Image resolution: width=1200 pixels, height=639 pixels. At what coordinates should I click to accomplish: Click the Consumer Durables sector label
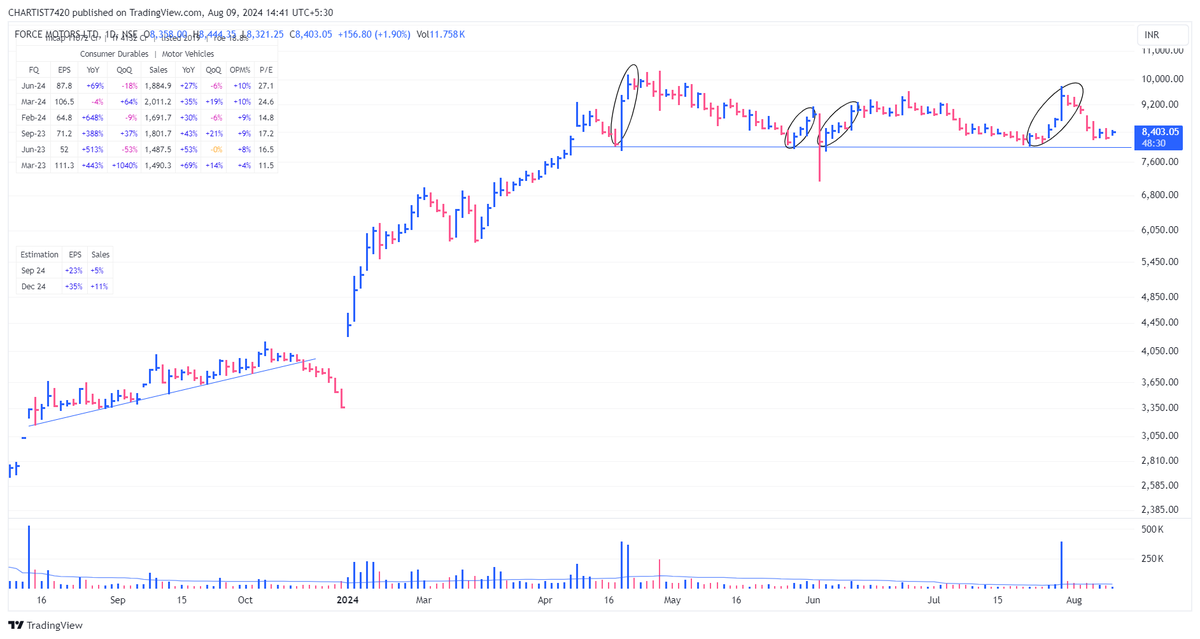(x=115, y=54)
